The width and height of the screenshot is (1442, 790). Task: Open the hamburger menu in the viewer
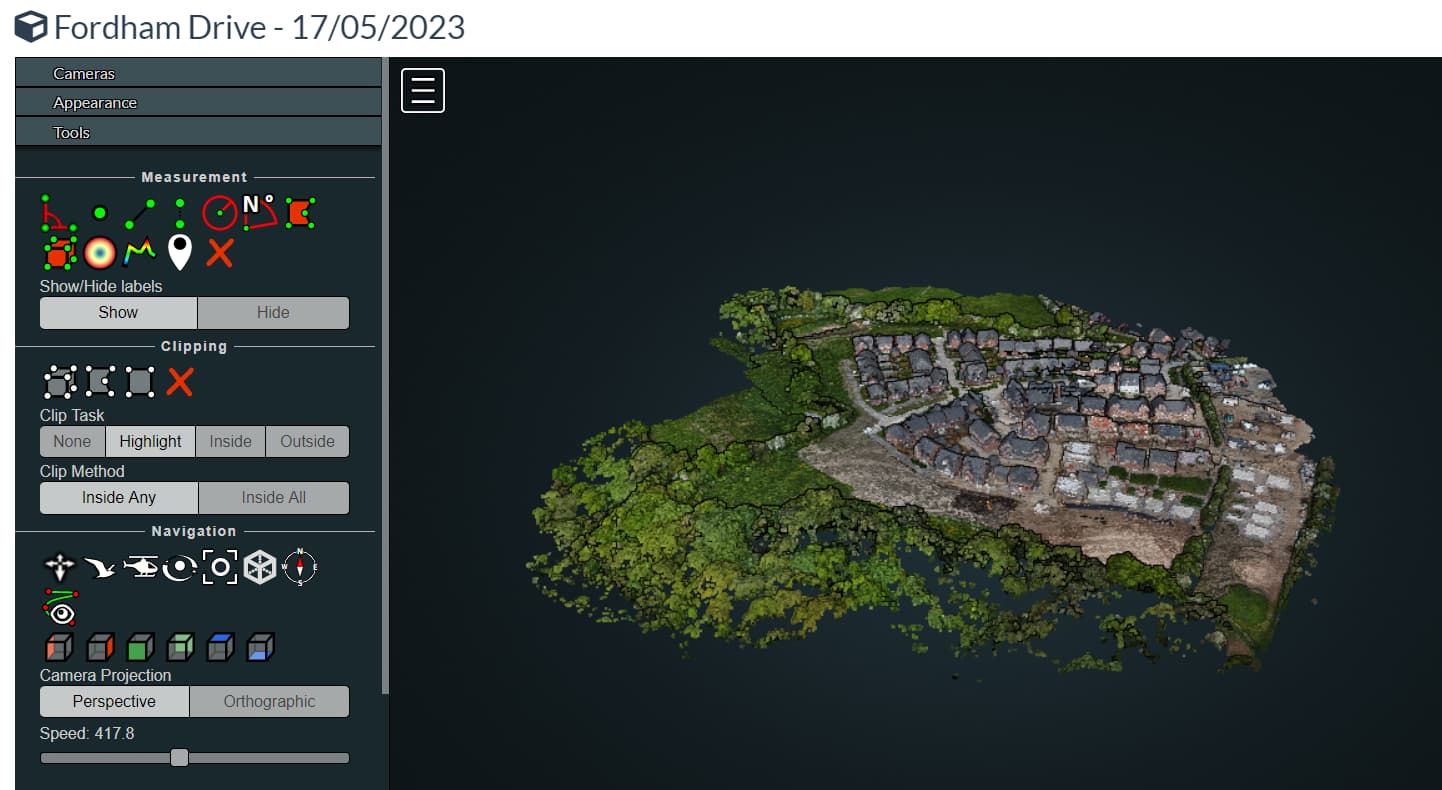[422, 89]
